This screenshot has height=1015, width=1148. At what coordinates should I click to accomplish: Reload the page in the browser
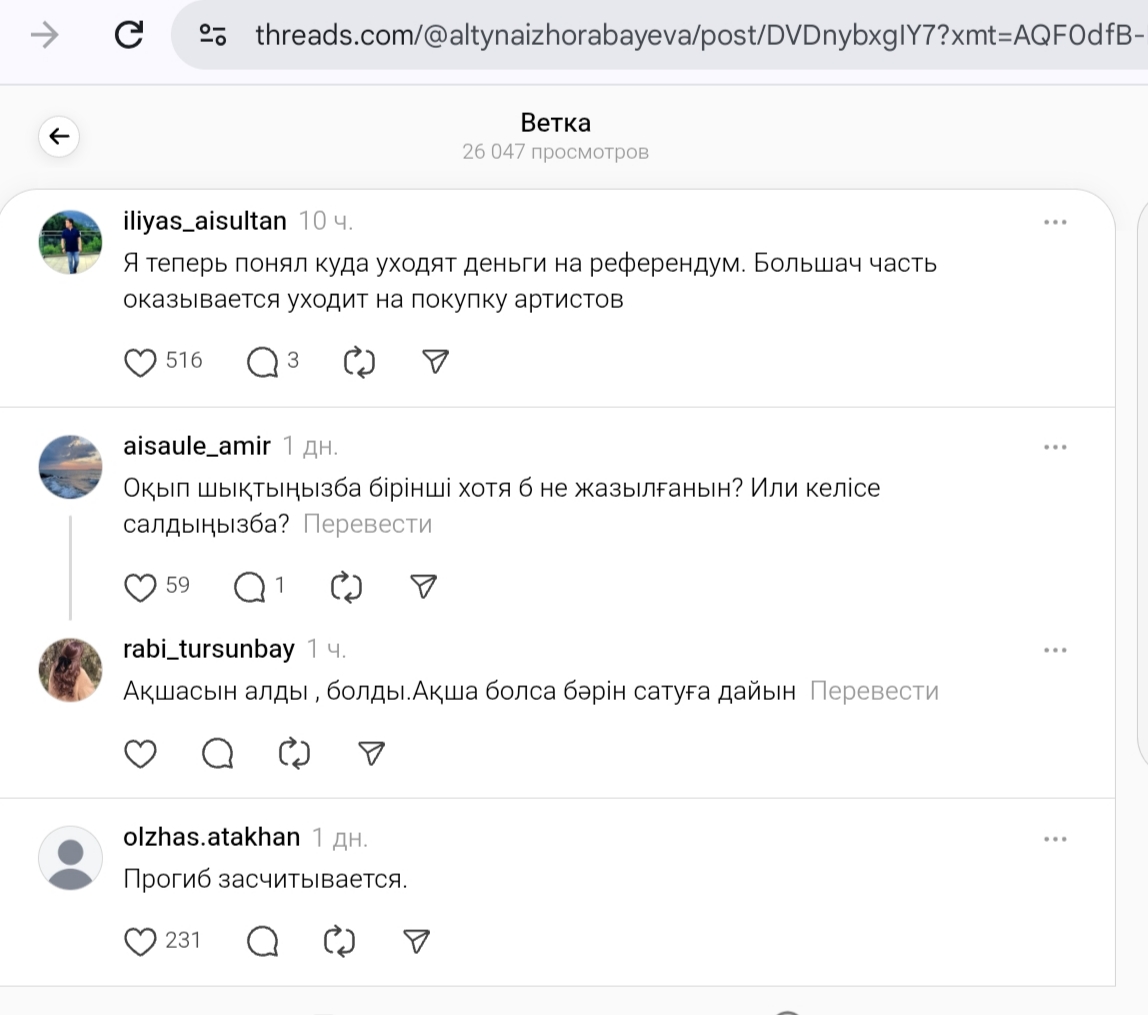point(129,36)
